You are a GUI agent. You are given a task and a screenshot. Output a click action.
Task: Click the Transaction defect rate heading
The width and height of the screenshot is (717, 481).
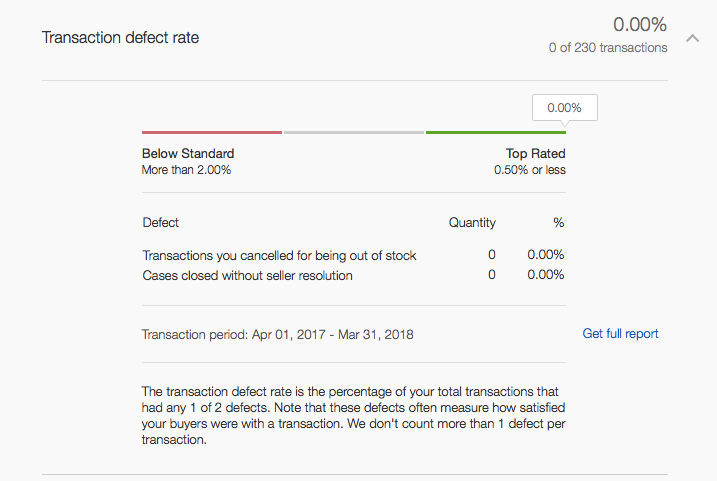click(120, 38)
